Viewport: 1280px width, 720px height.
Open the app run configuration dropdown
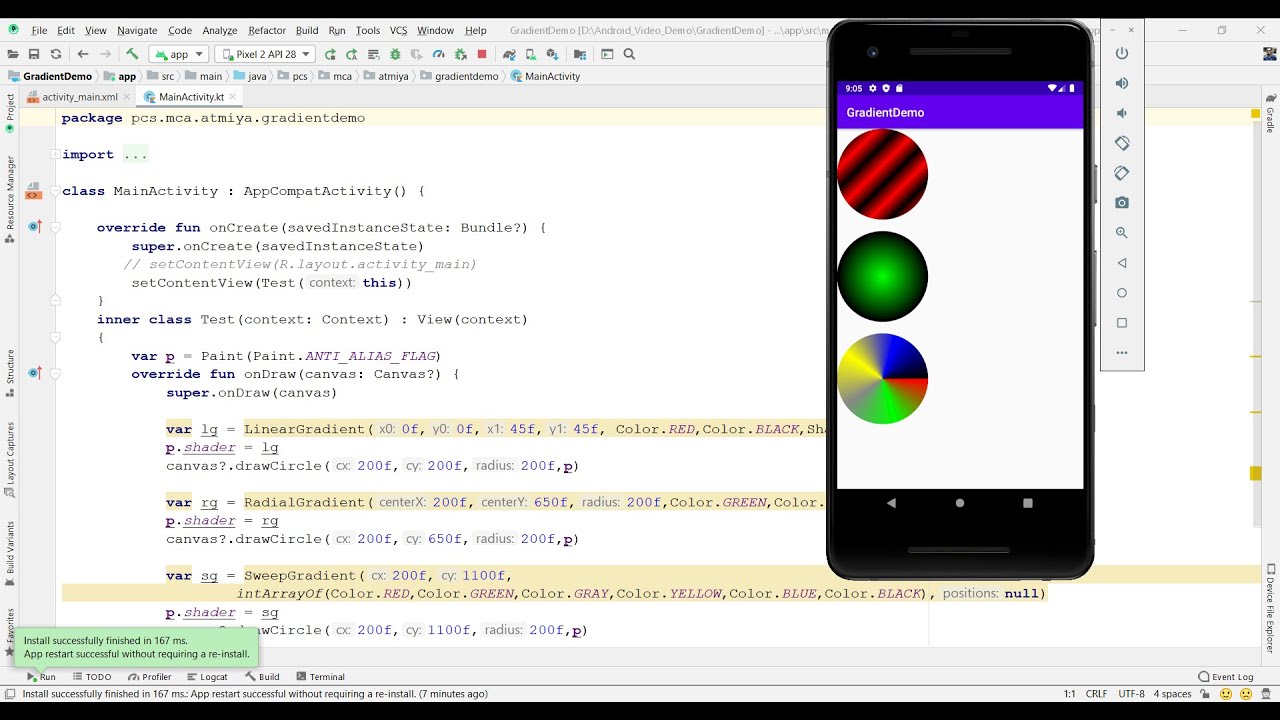(178, 54)
